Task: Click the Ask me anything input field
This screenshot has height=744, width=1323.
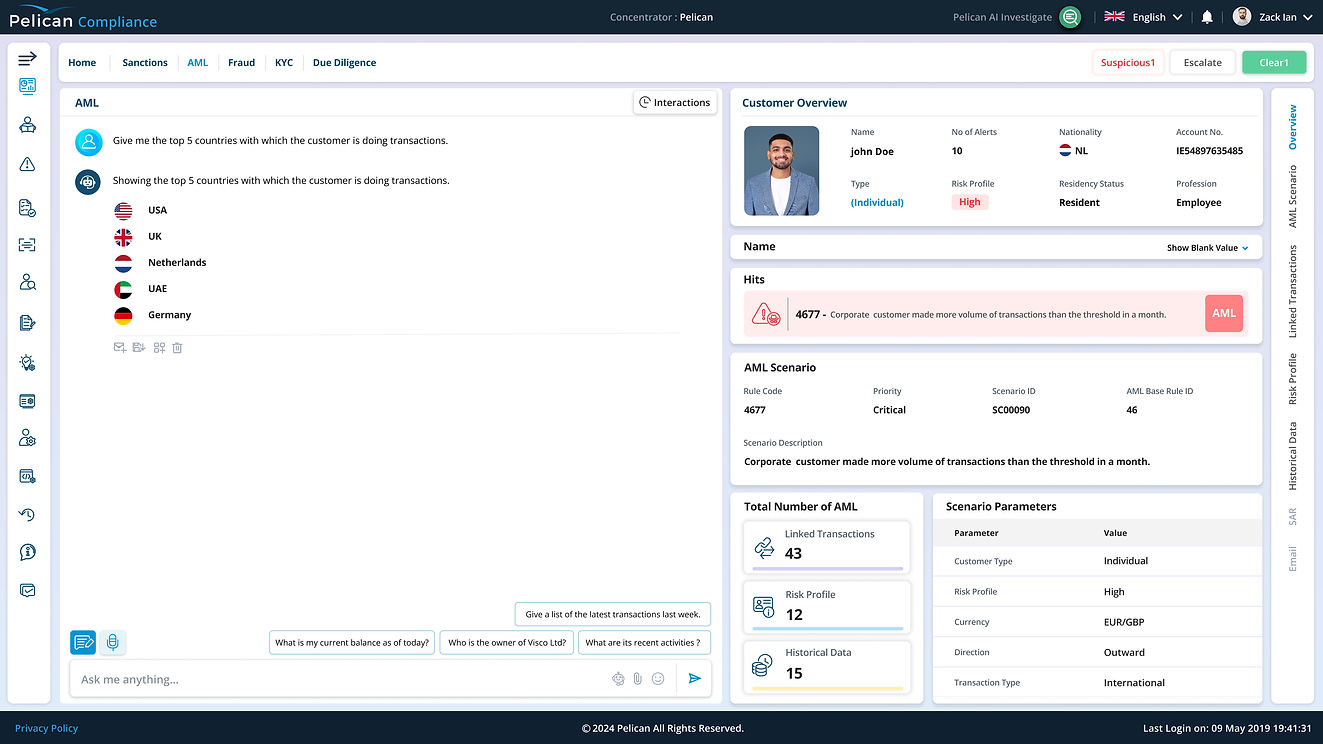Action: 340,679
